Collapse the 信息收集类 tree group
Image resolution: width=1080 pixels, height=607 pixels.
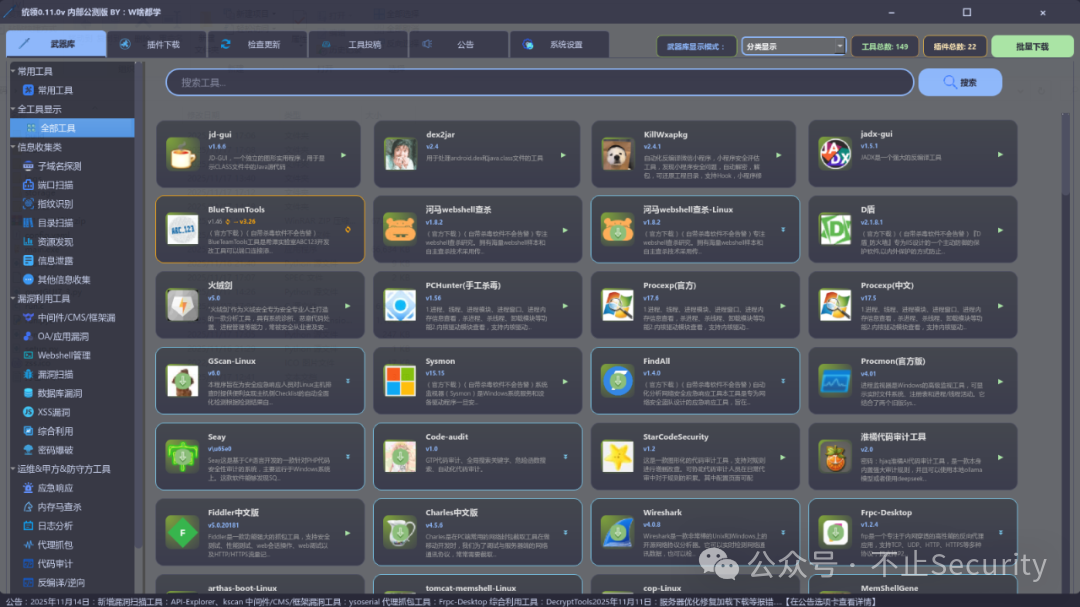pyautogui.click(x=13, y=147)
